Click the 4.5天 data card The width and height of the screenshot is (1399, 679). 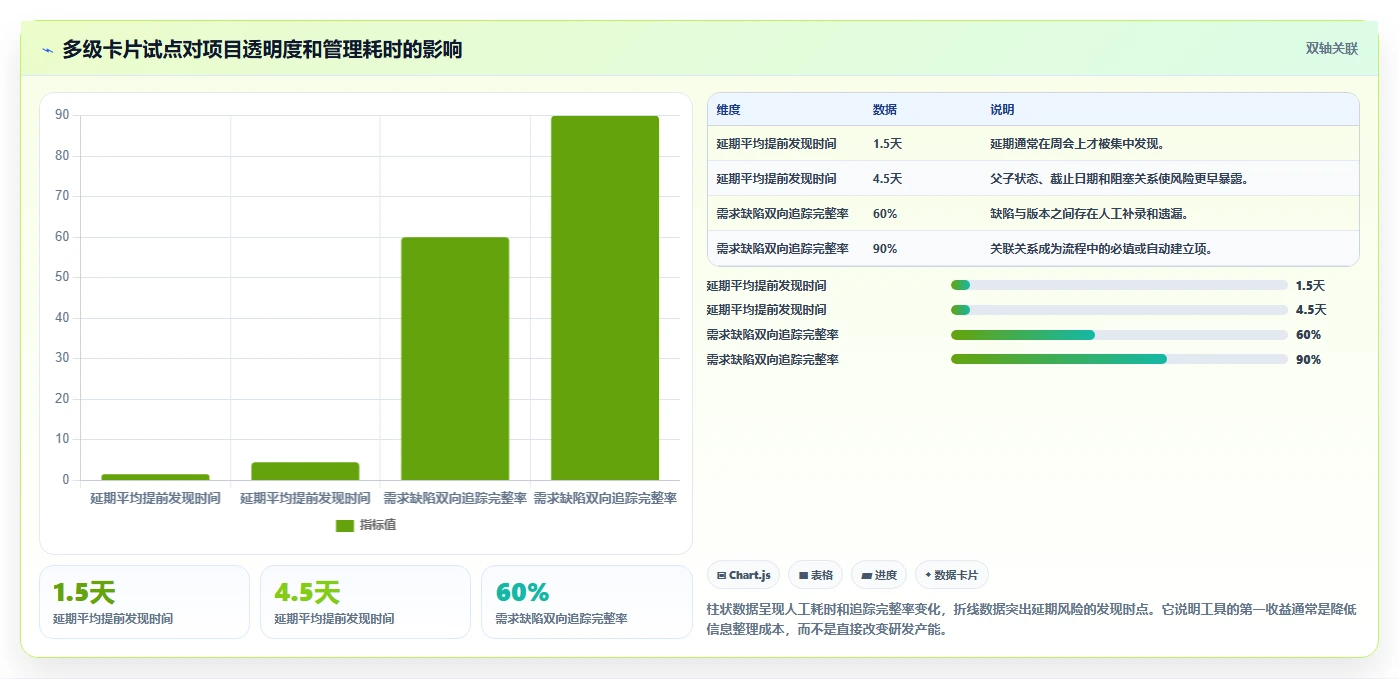(x=365, y=602)
